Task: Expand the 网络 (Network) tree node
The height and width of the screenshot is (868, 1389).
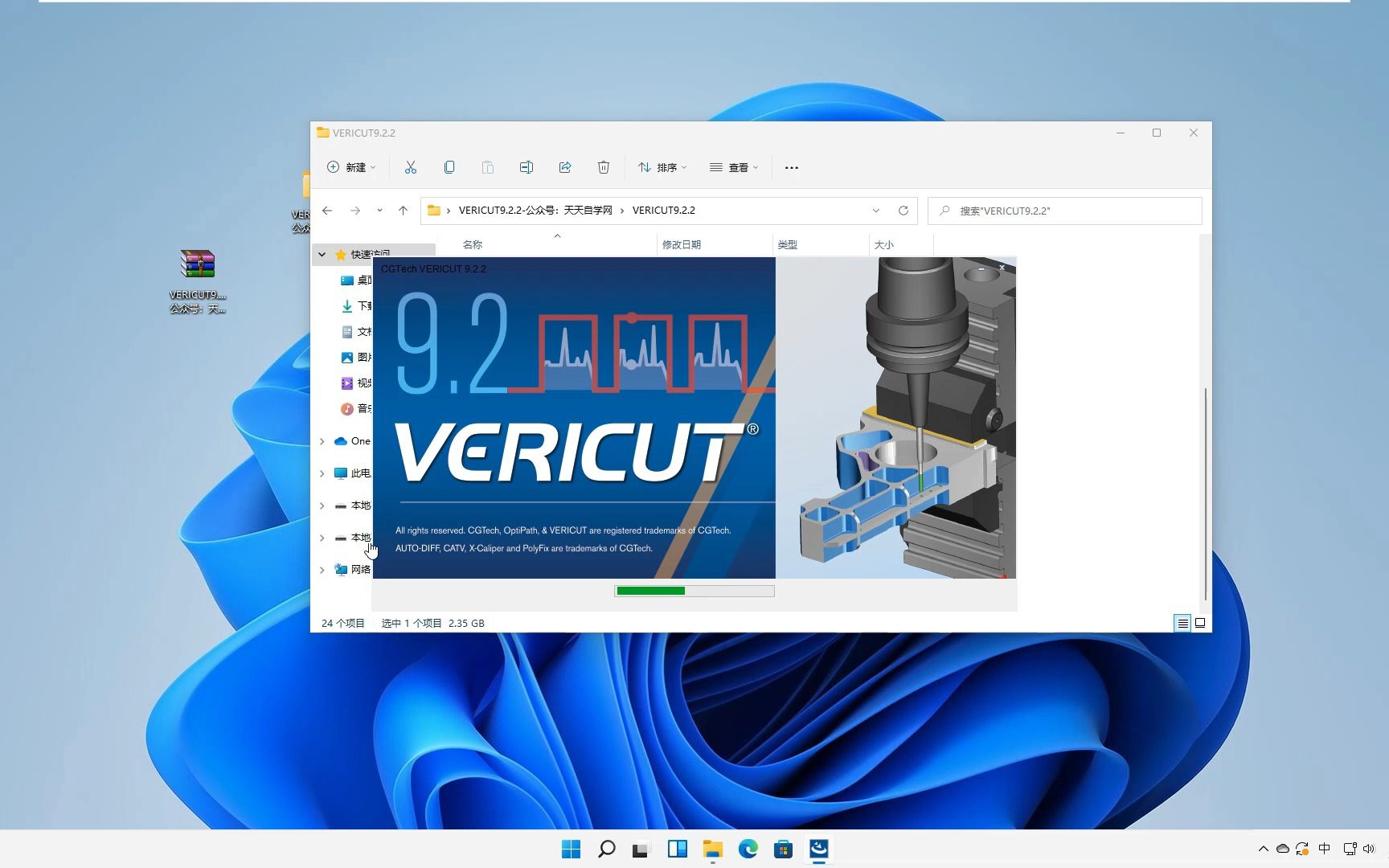Action: point(322,570)
